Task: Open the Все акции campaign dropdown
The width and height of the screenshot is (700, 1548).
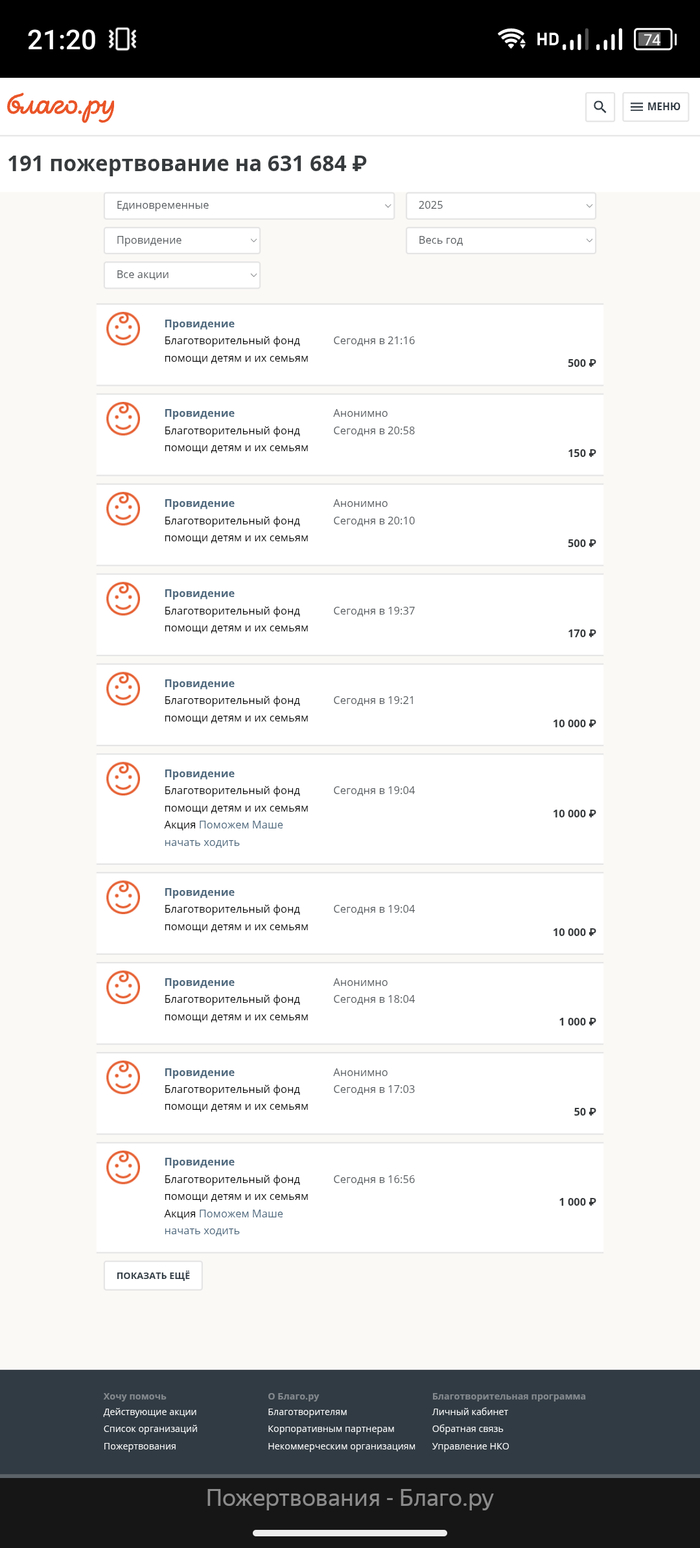Action: [182, 275]
